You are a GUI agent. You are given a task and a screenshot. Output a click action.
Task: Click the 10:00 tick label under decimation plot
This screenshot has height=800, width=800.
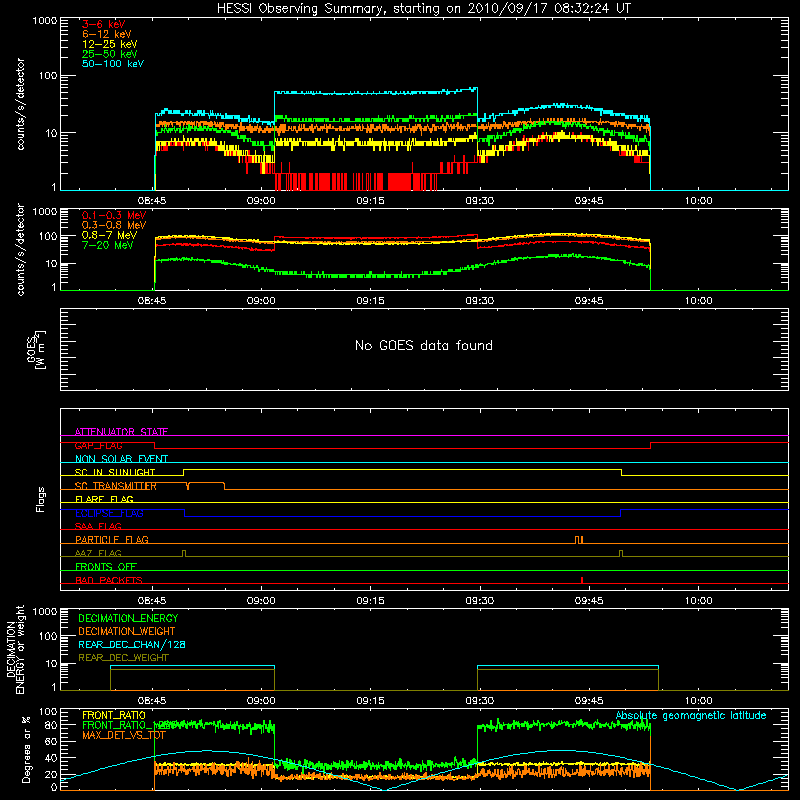[x=698, y=701]
